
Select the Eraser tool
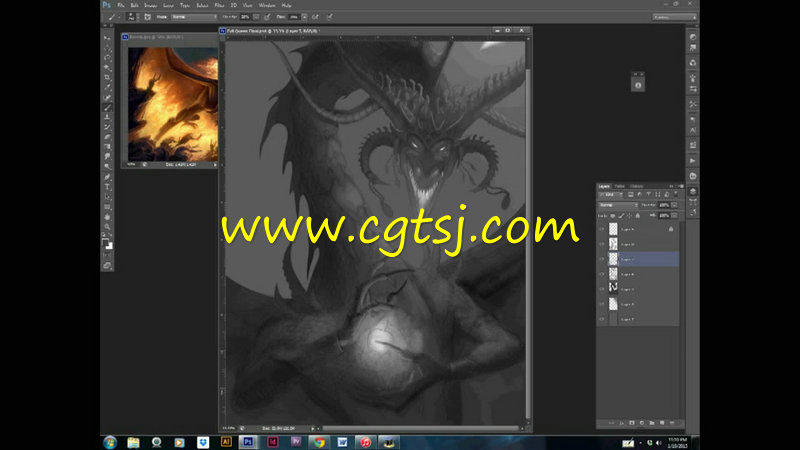(x=107, y=137)
